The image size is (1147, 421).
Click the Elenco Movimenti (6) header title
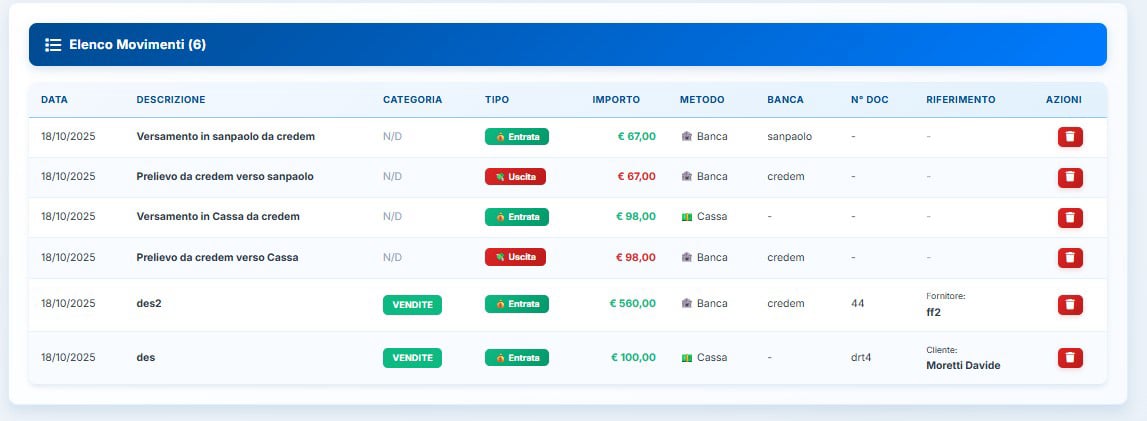pyautogui.click(x=137, y=45)
